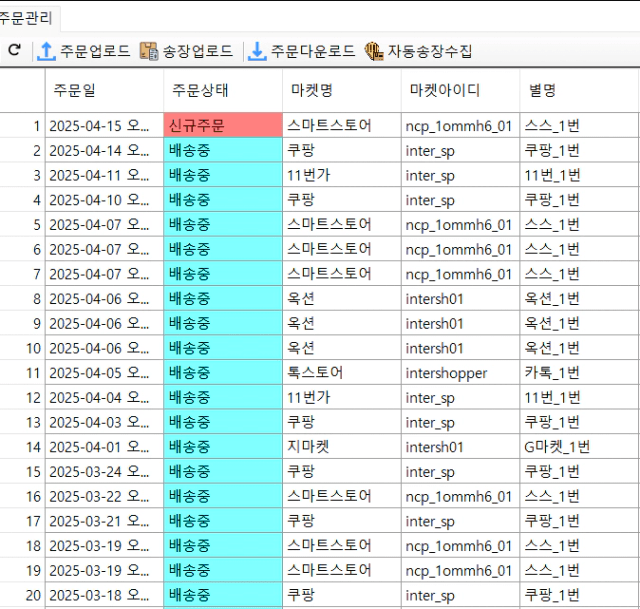Click intersh01 ID in row 10
Screen dimensions: 640x609
(x=460, y=348)
